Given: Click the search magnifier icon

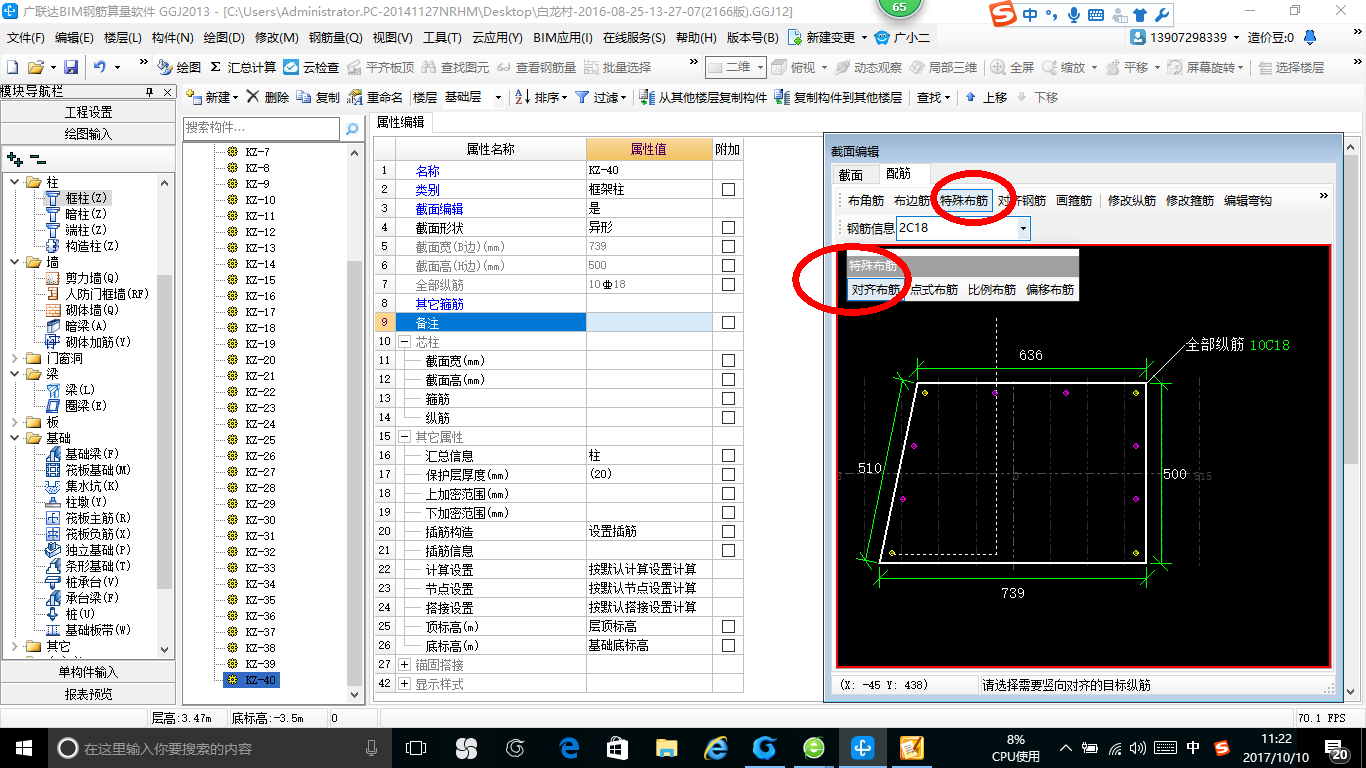Looking at the screenshot, I should point(352,128).
